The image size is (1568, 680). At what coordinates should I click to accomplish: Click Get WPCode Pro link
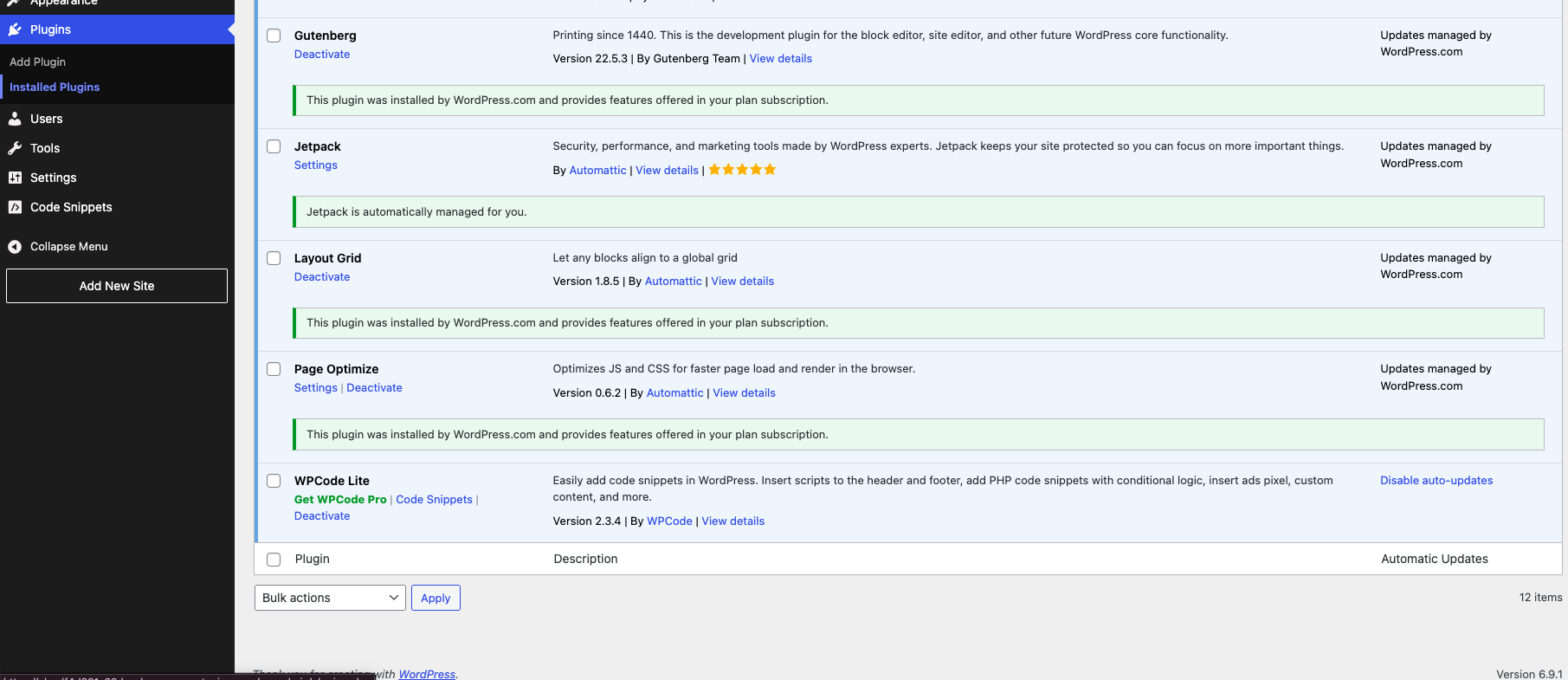(340, 499)
